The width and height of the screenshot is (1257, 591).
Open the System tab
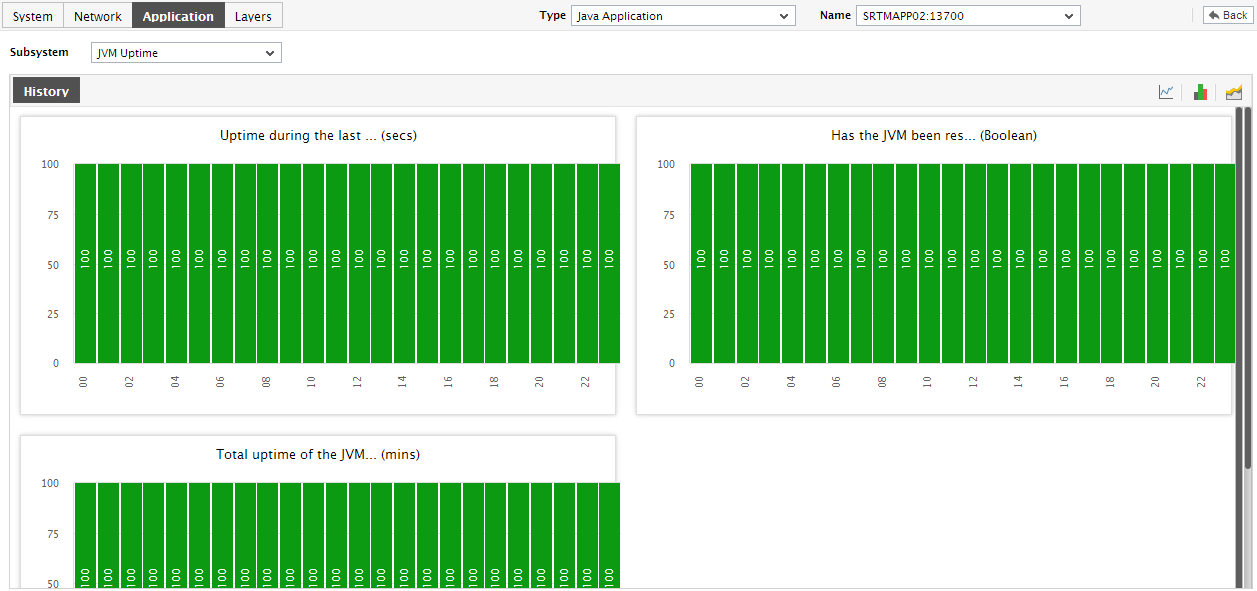pos(33,16)
